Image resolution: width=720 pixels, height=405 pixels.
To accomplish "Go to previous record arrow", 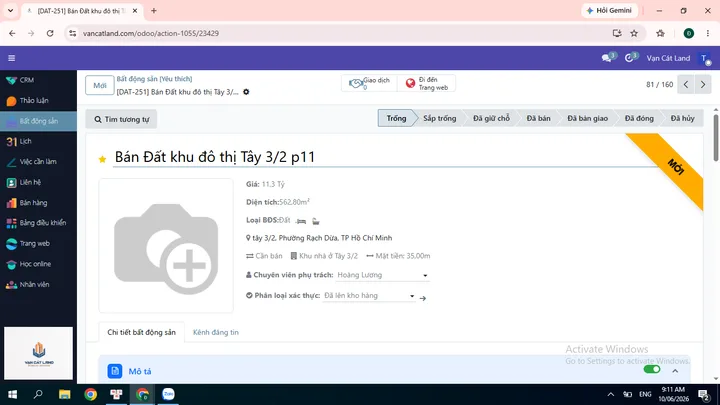I will click(x=686, y=84).
